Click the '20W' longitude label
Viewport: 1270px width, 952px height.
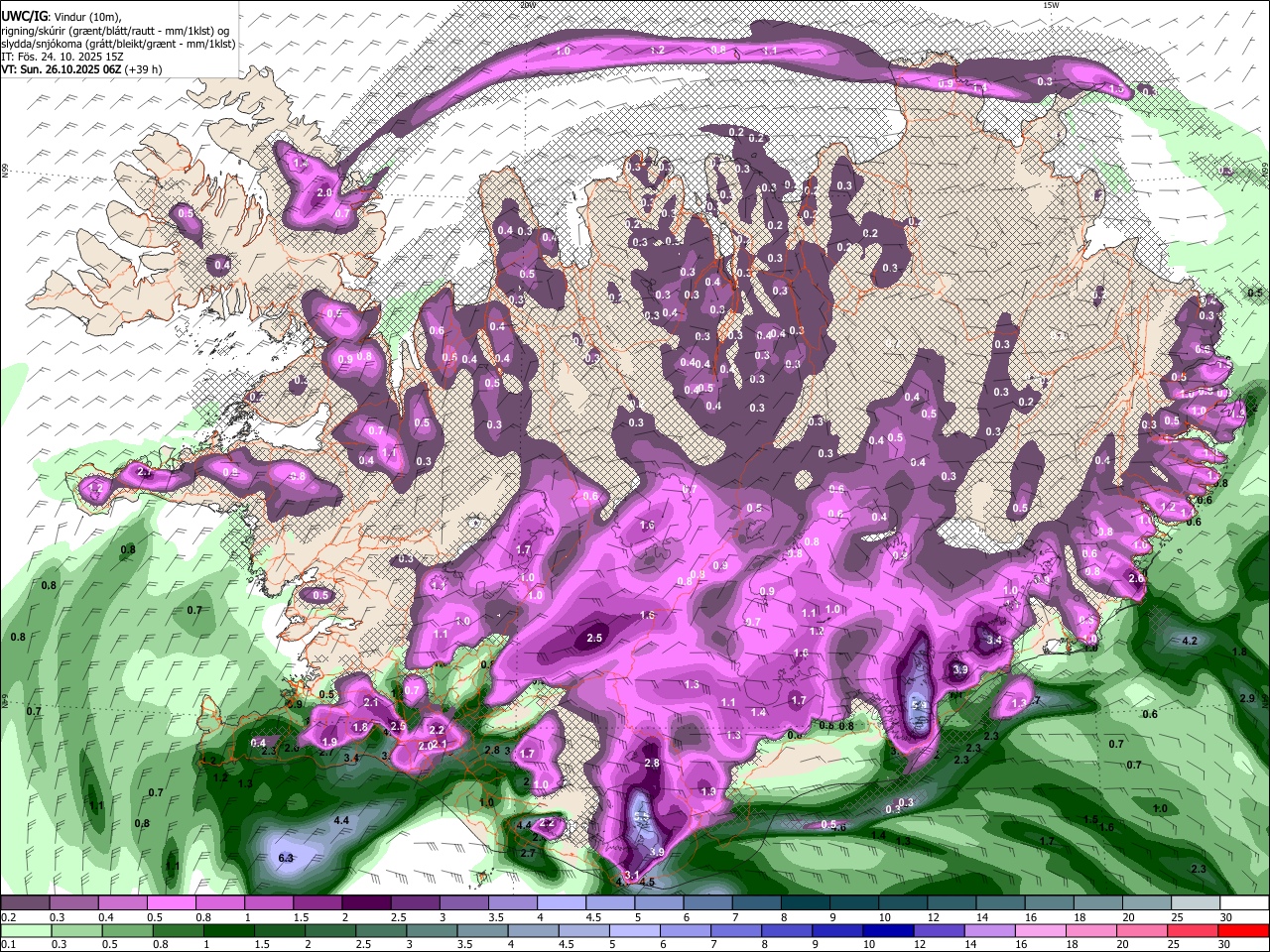point(527,5)
